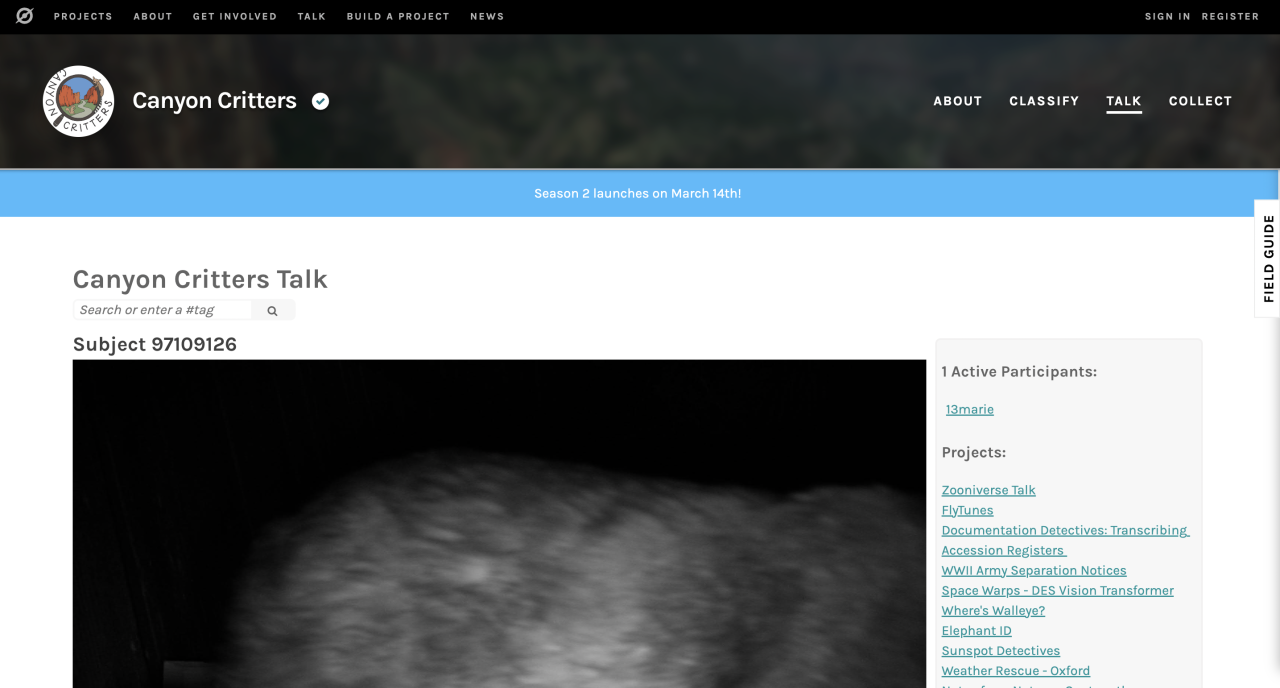Image resolution: width=1280 pixels, height=688 pixels.
Task: Open the About item in top bar
Action: coord(153,16)
